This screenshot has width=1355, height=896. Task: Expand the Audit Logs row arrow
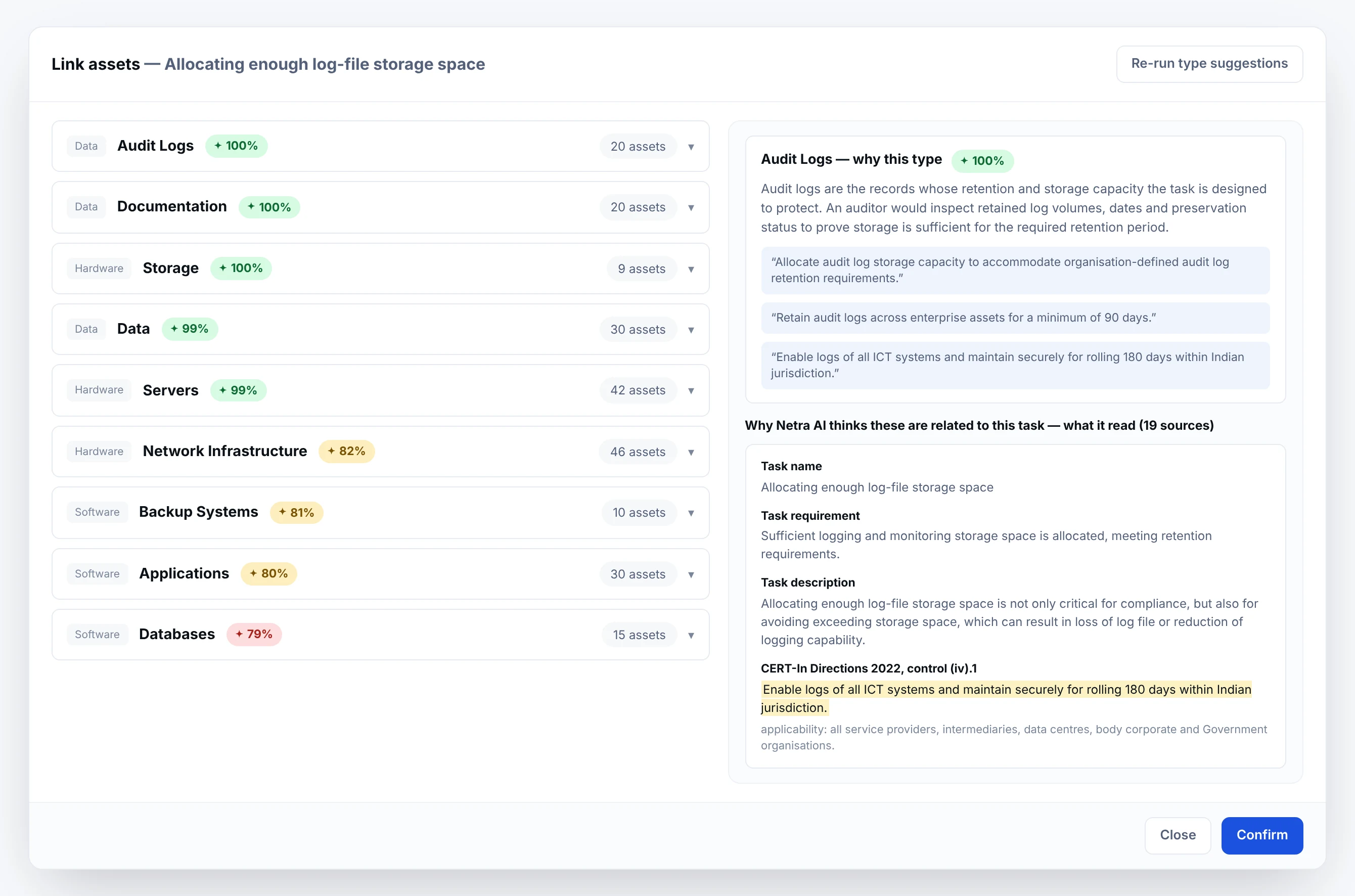coord(691,147)
